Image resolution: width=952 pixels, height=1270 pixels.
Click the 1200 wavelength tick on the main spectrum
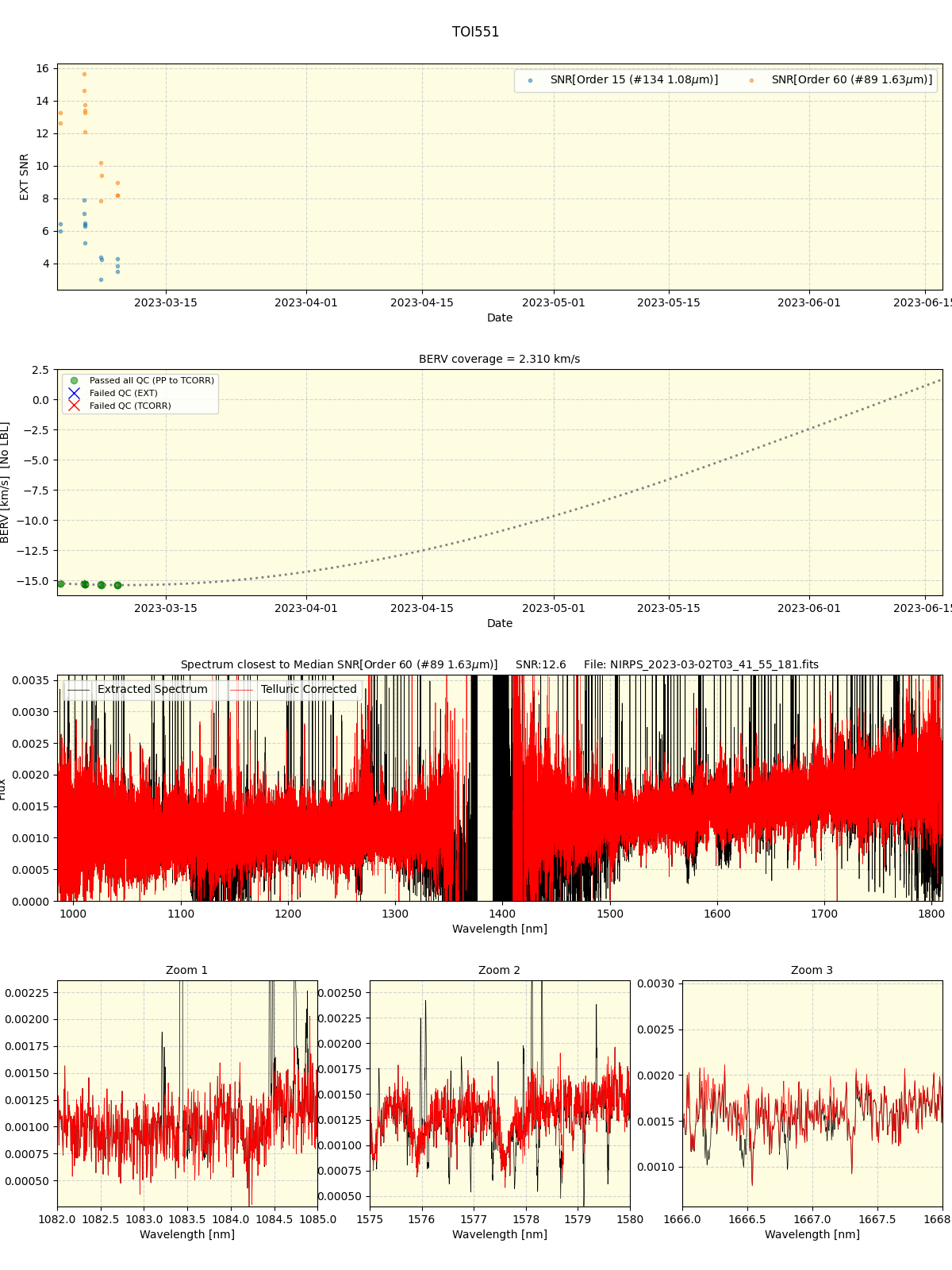(x=288, y=914)
